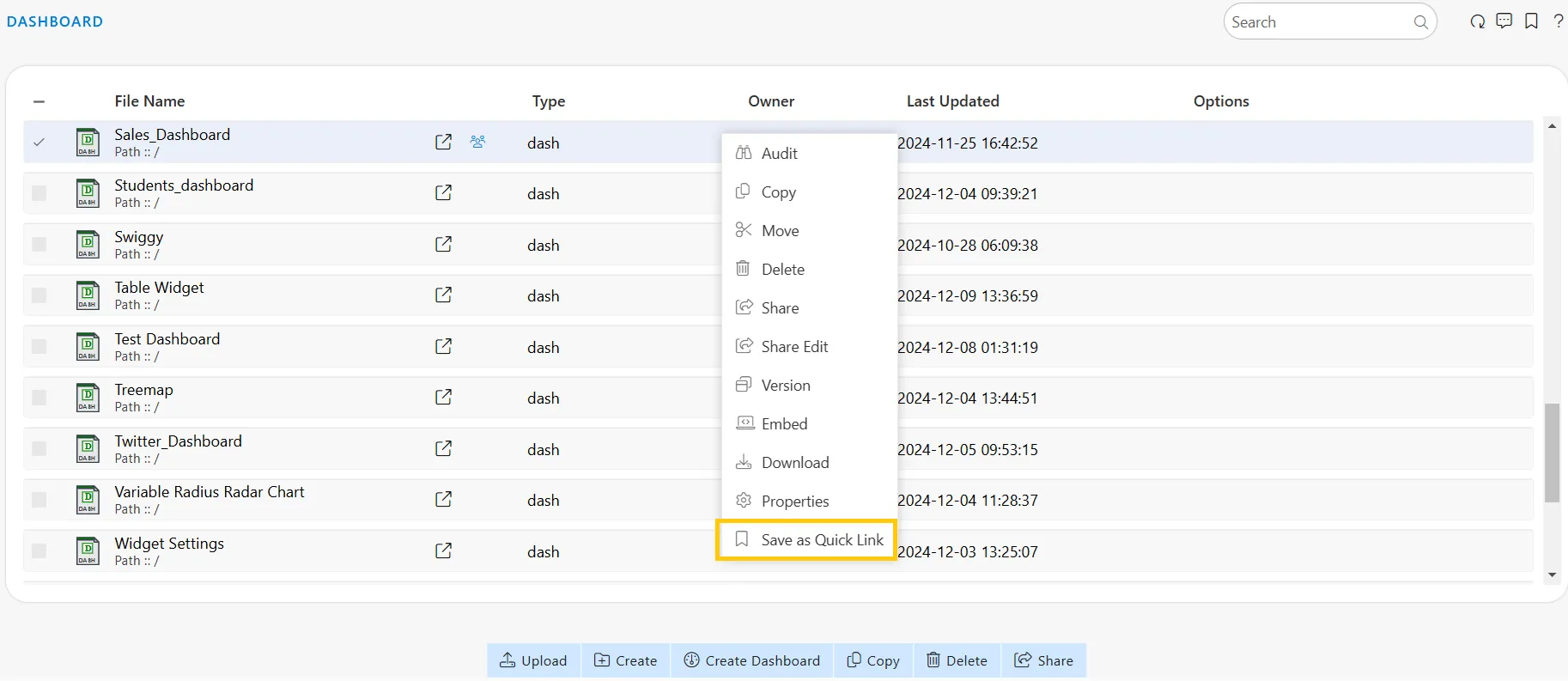Click the scroll down arrow of file list

[1552, 575]
